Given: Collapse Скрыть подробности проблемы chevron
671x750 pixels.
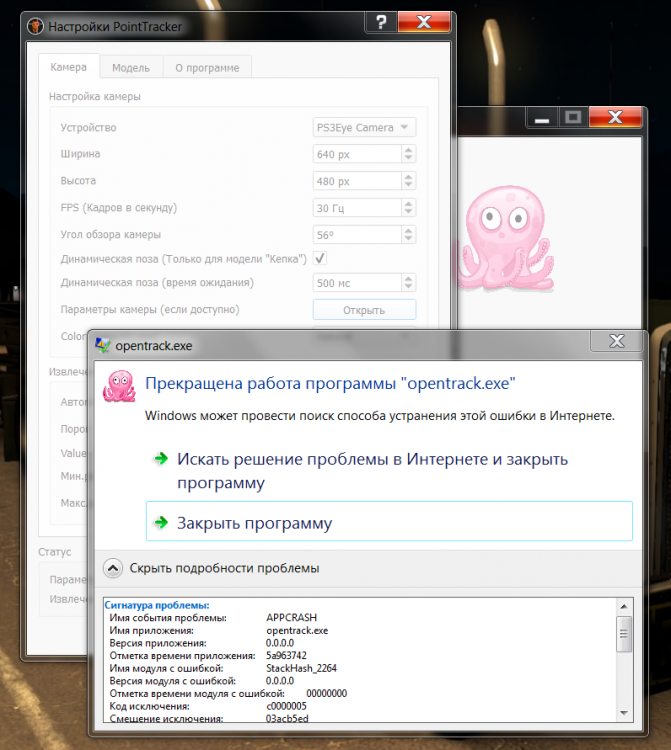Looking at the screenshot, I should (113, 568).
